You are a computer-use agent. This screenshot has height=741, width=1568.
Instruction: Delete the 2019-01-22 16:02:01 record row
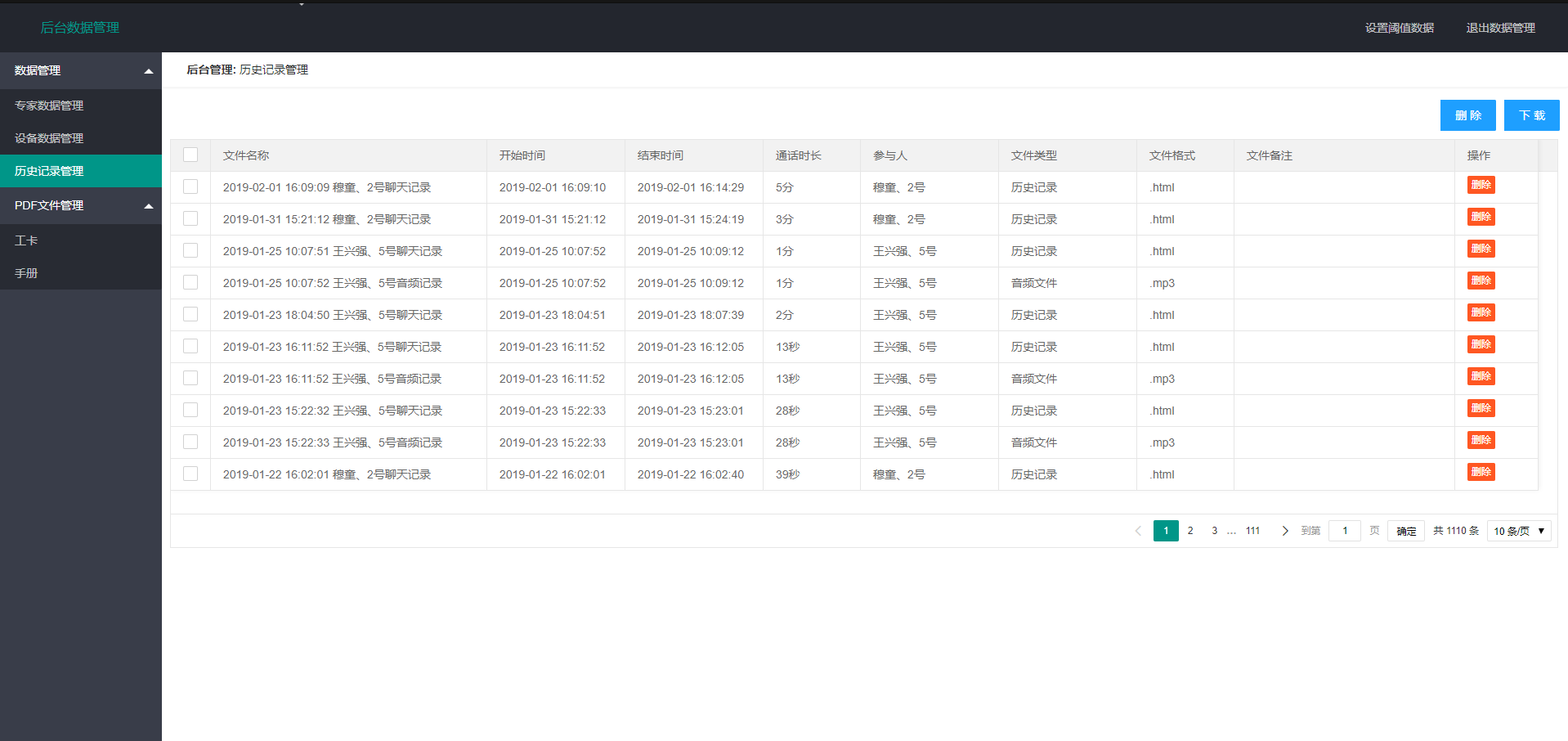click(1481, 472)
